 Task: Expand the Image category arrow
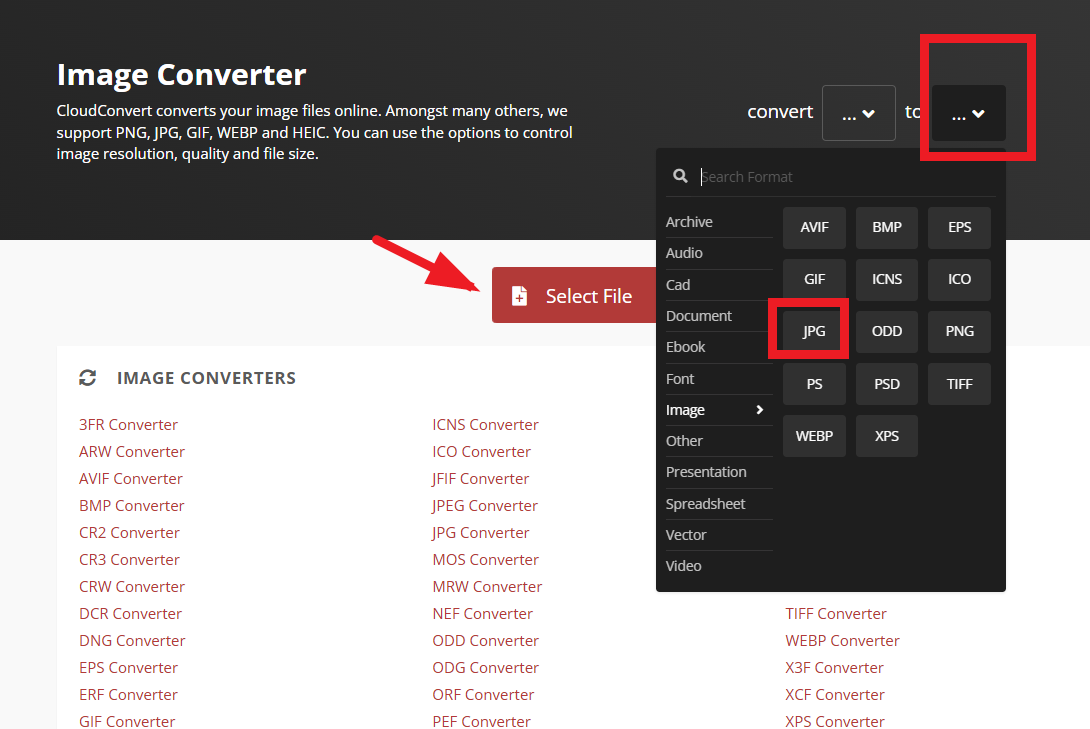[x=759, y=410]
